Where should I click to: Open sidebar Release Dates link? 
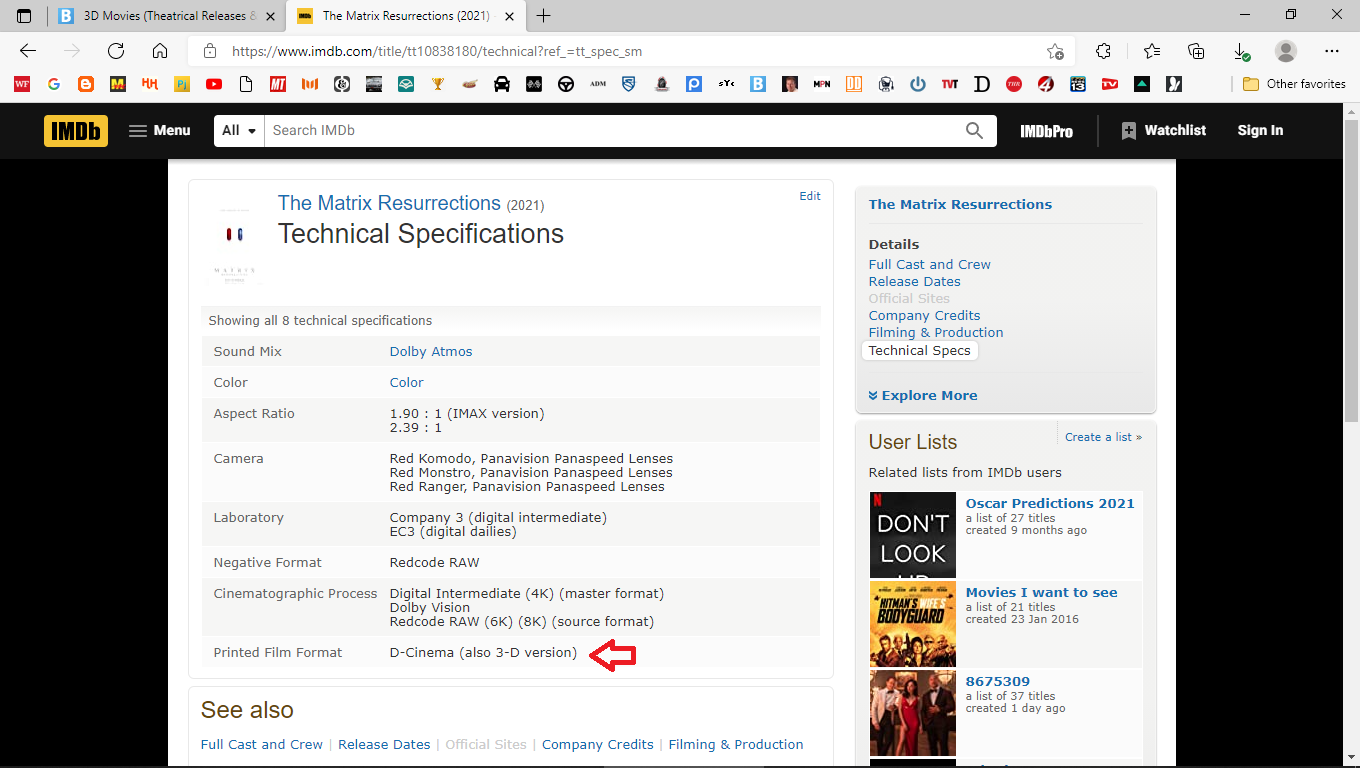point(914,281)
